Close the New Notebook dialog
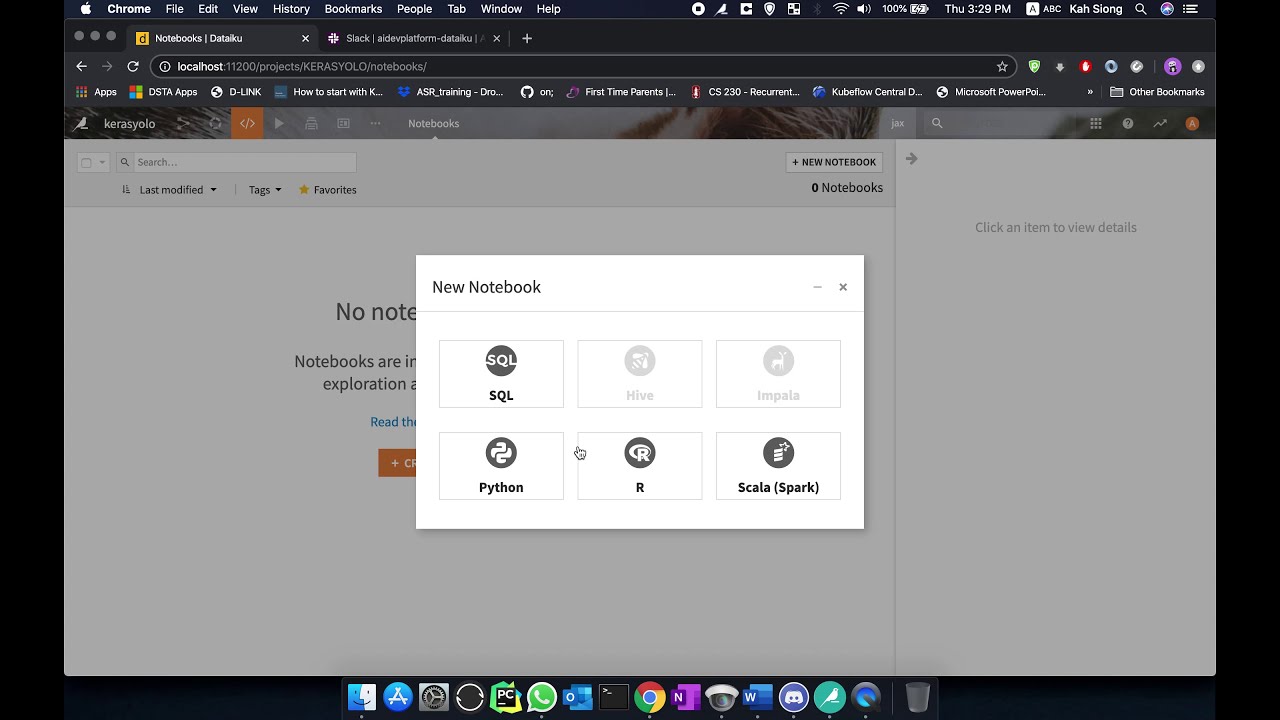The height and width of the screenshot is (720, 1280). click(x=843, y=287)
